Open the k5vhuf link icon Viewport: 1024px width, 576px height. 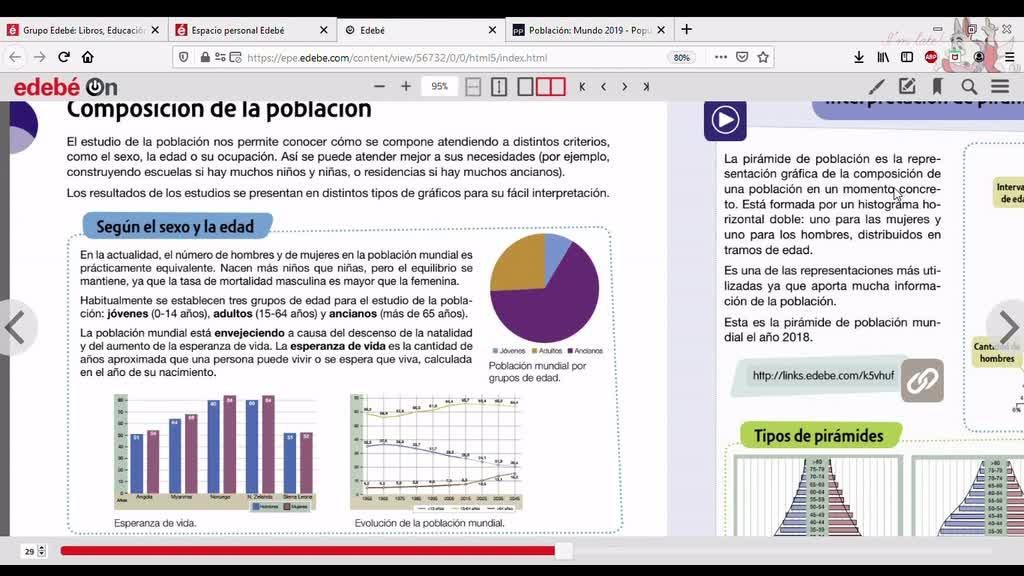click(x=921, y=380)
